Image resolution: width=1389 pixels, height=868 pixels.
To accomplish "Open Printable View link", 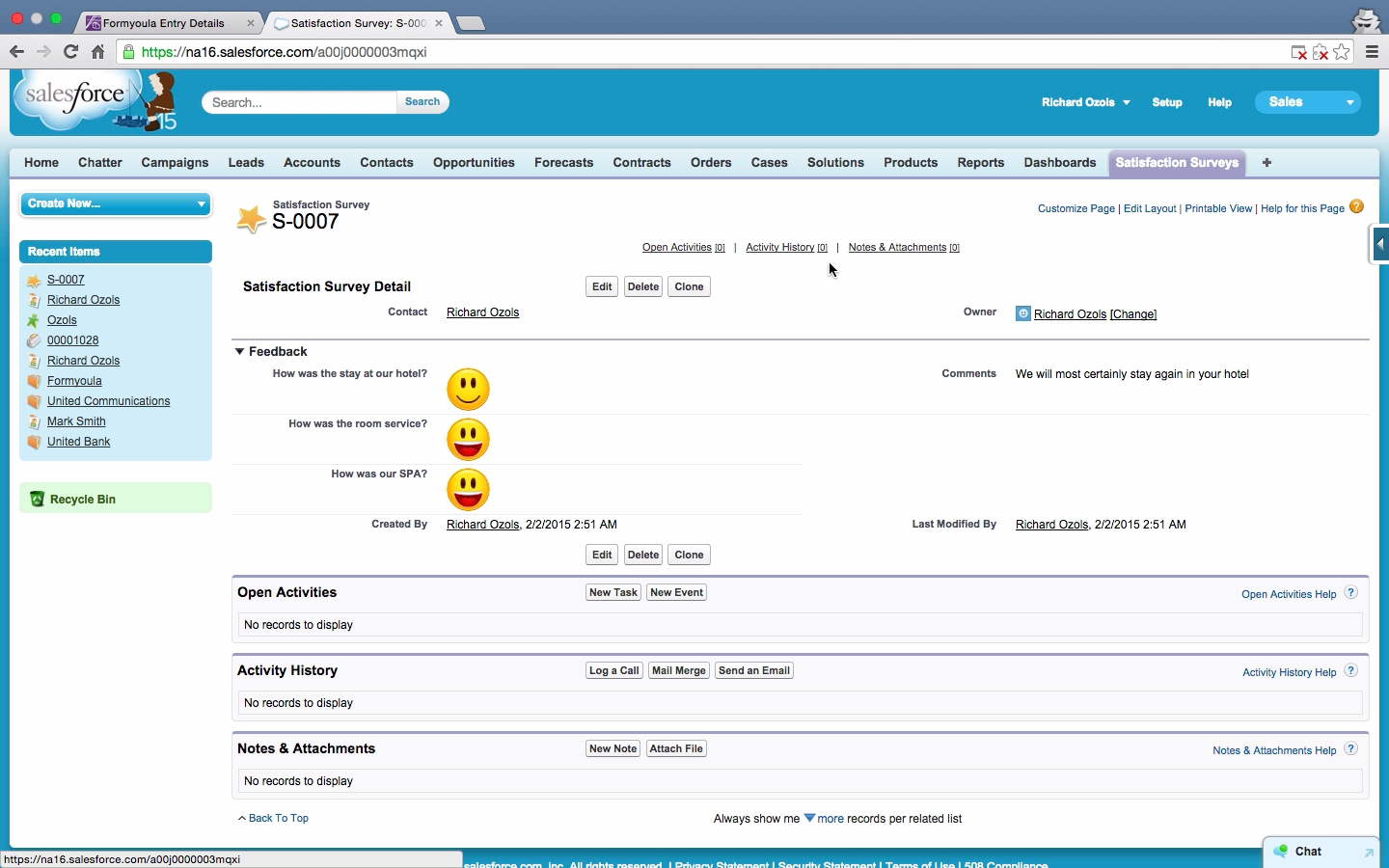I will pyautogui.click(x=1218, y=208).
